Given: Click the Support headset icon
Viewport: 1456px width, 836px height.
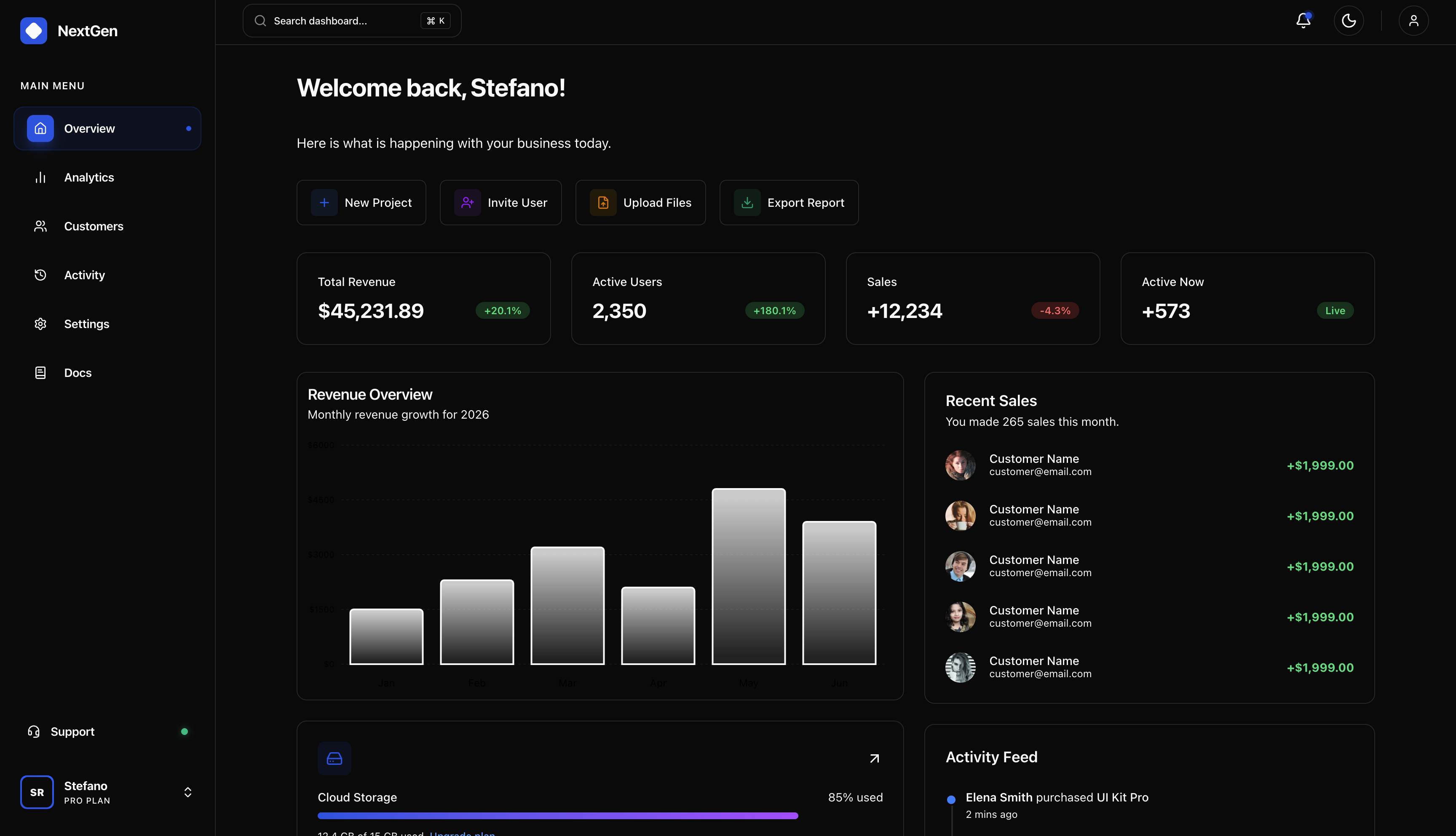Looking at the screenshot, I should point(33,732).
